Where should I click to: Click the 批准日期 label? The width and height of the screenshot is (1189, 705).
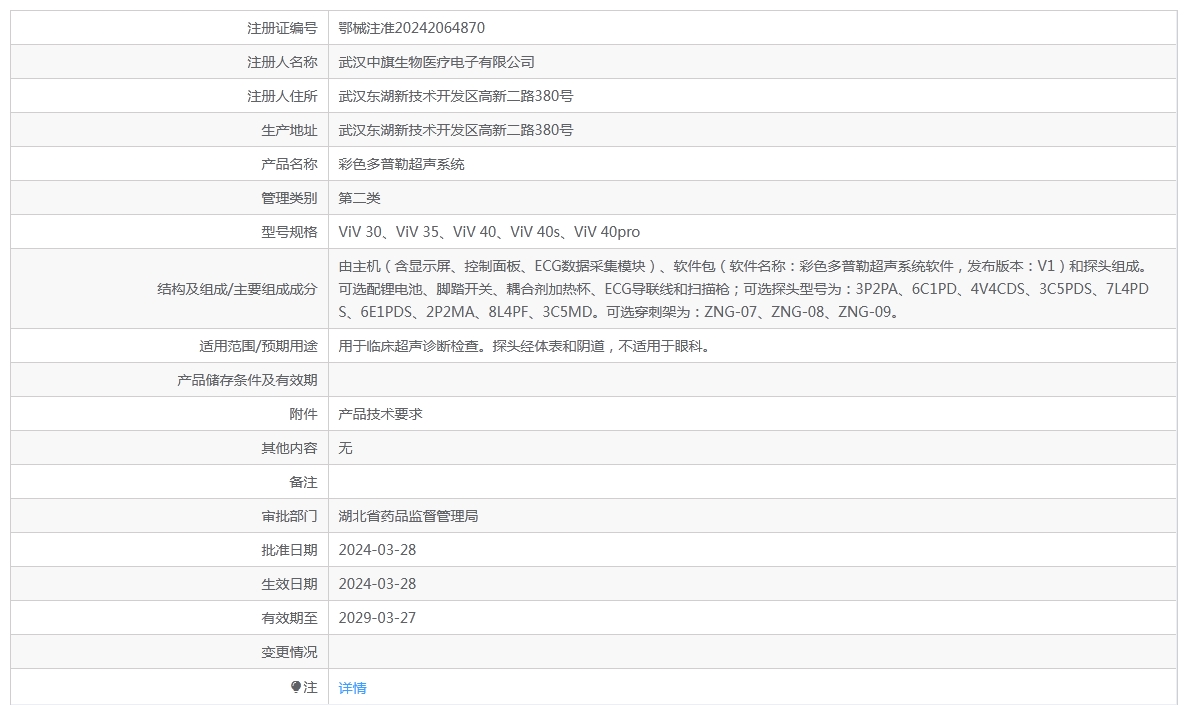(289, 550)
